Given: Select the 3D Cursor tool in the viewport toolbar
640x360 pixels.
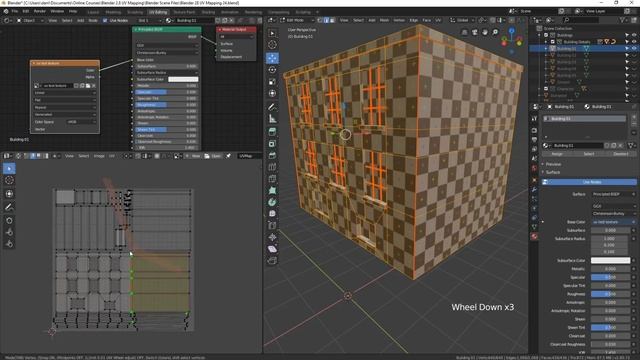Looking at the screenshot, I should (x=272, y=45).
